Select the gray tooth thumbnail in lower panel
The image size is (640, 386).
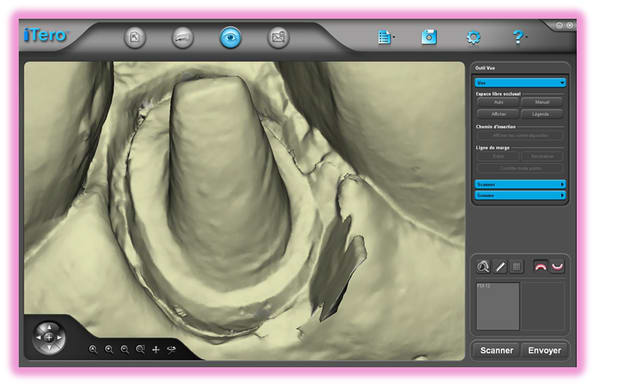[x=498, y=306]
